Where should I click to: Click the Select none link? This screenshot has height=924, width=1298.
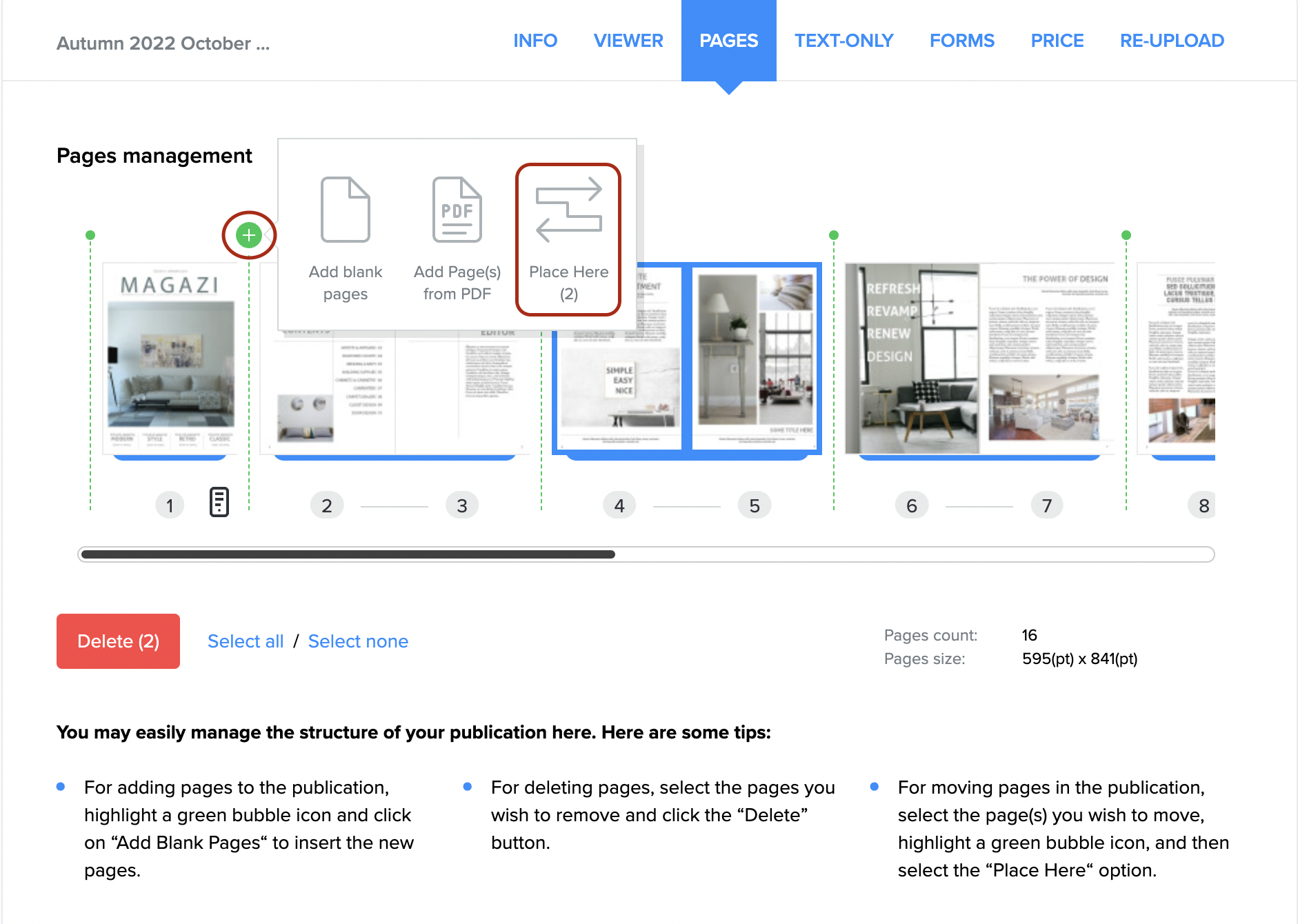click(x=358, y=641)
